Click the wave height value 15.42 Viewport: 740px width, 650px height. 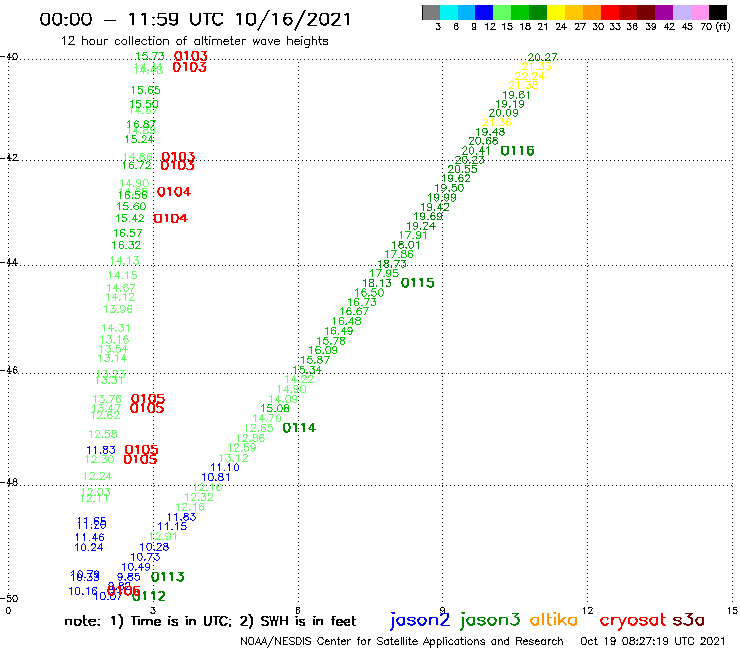(130, 219)
